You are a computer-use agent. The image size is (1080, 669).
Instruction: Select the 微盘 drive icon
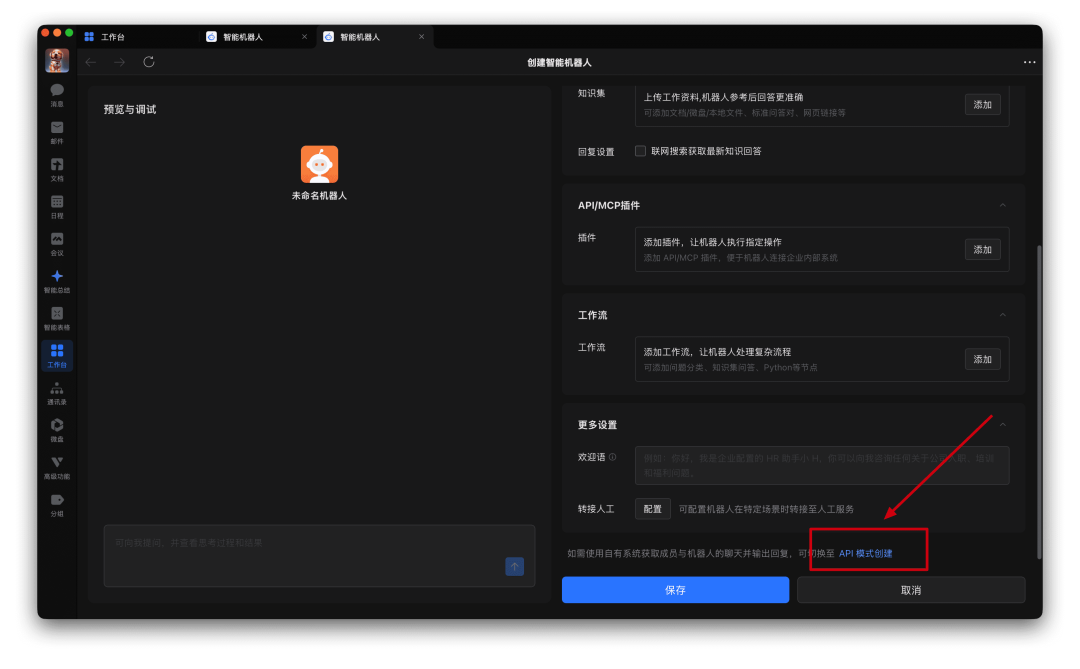(57, 430)
